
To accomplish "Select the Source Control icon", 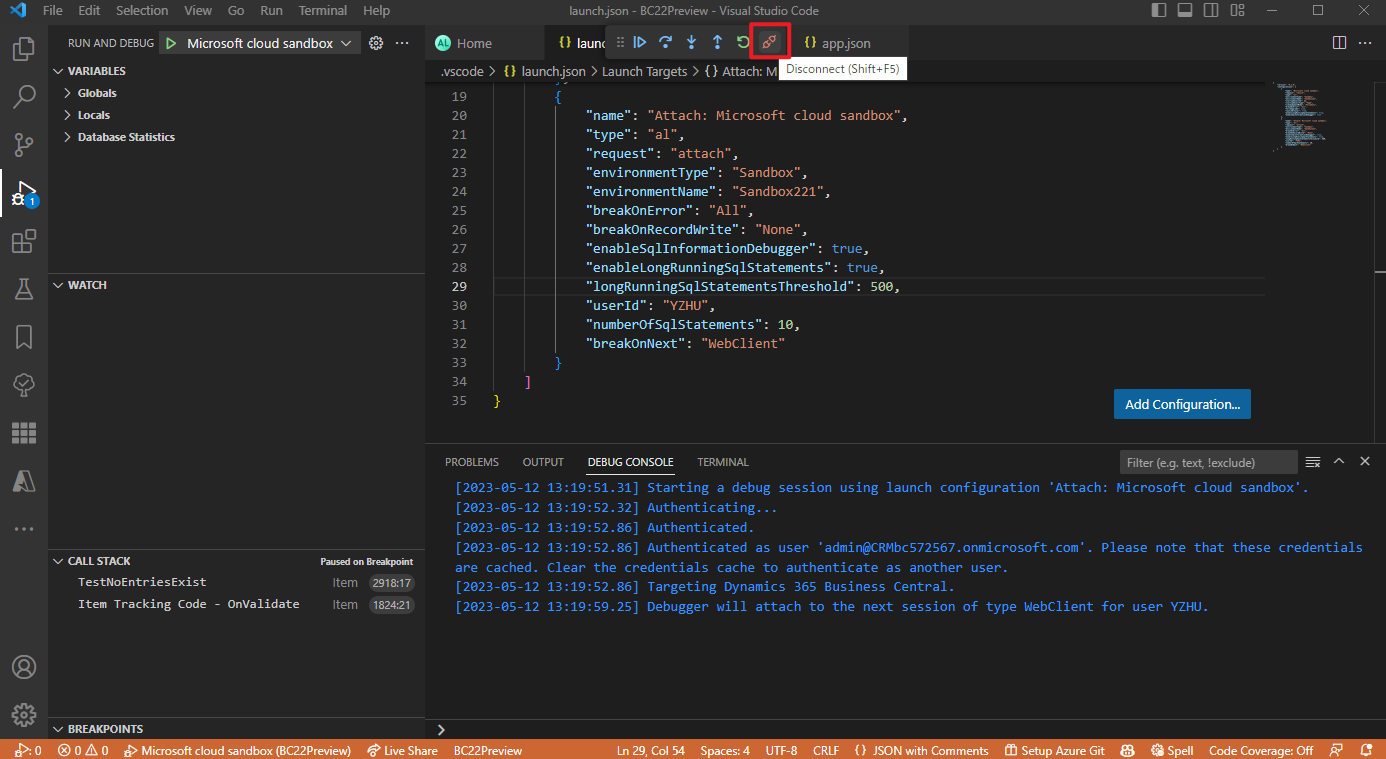I will click(x=22, y=144).
